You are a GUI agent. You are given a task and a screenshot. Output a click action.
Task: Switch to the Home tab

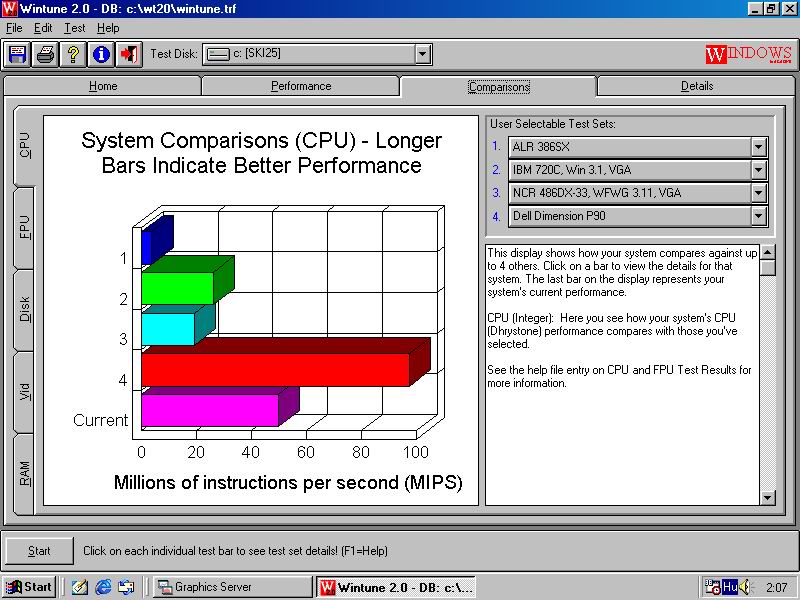coord(103,86)
